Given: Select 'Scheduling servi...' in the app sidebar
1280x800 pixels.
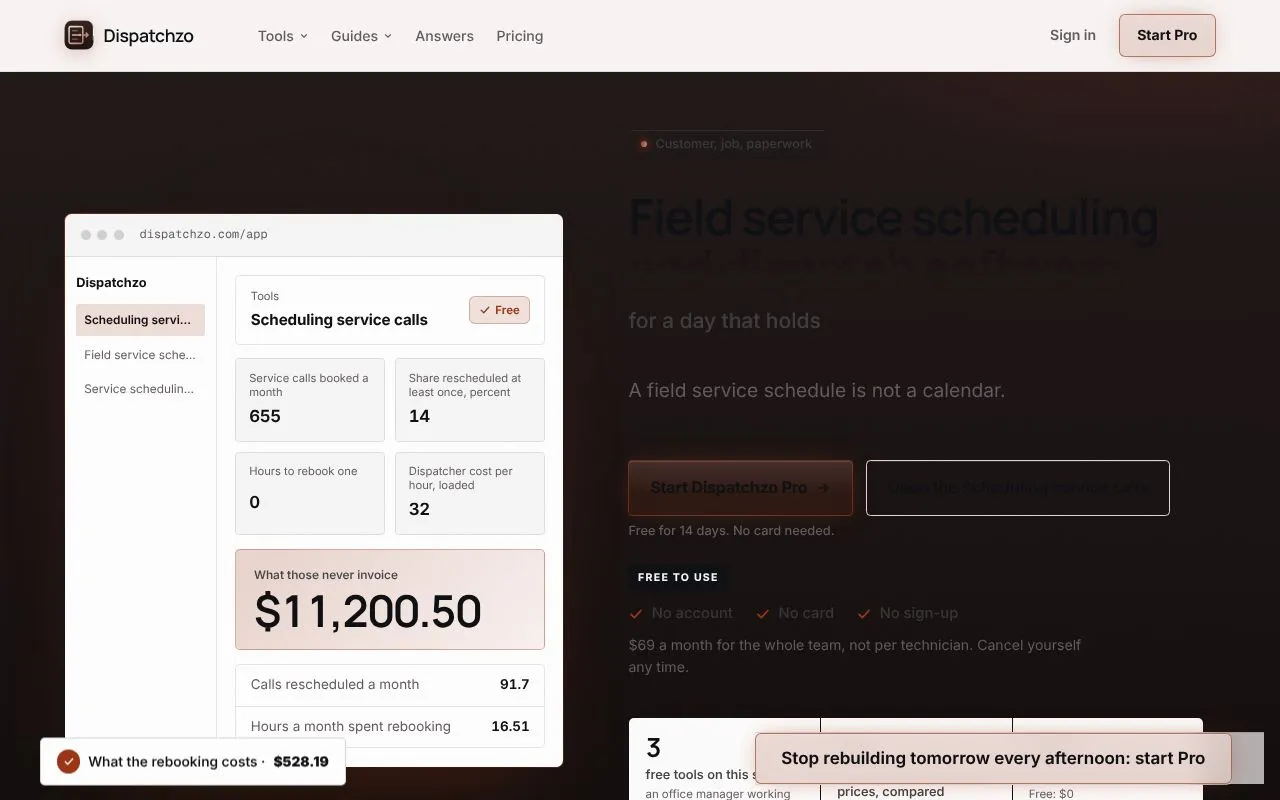Looking at the screenshot, I should pyautogui.click(x=140, y=320).
